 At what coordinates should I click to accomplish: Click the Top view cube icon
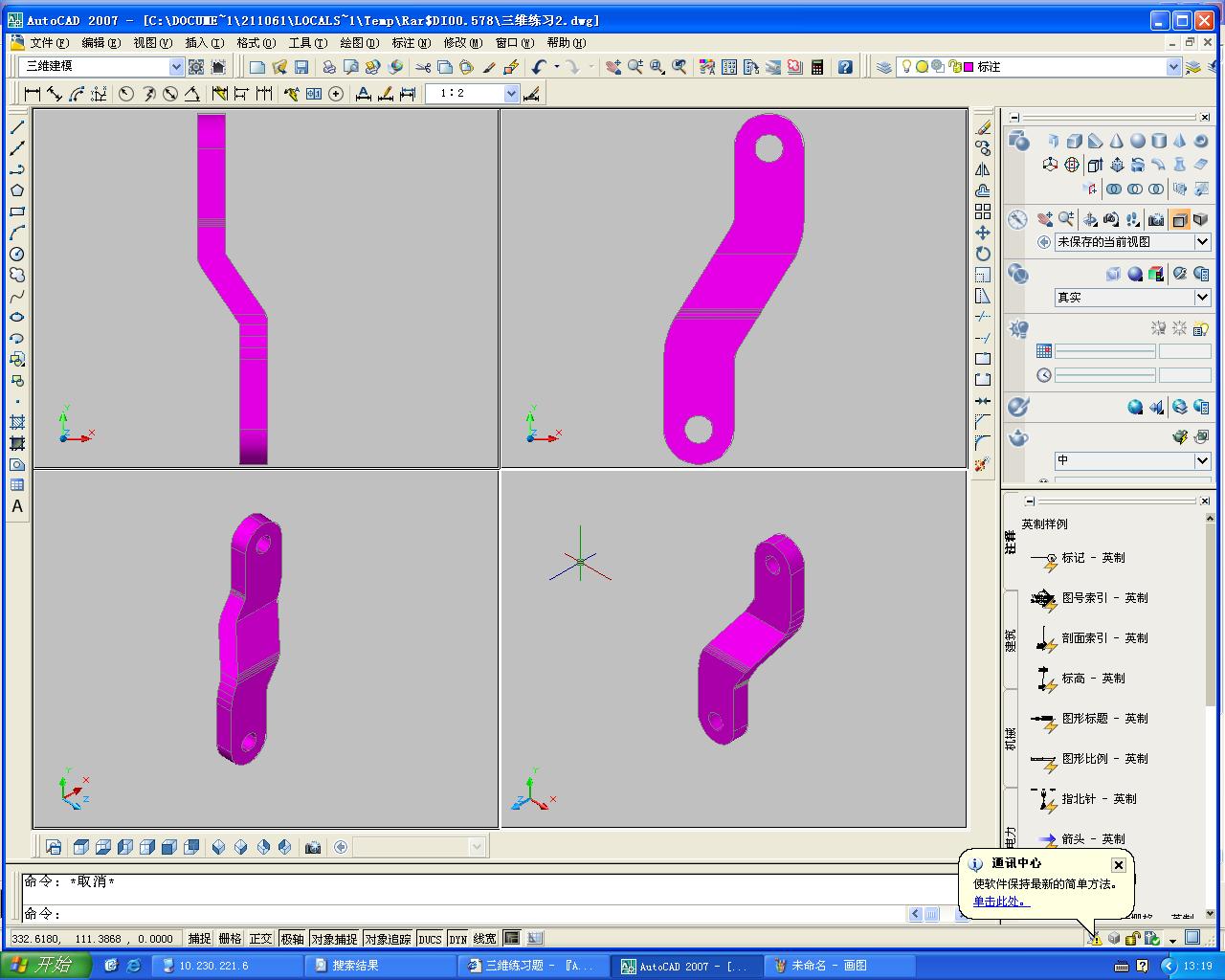pos(81,847)
